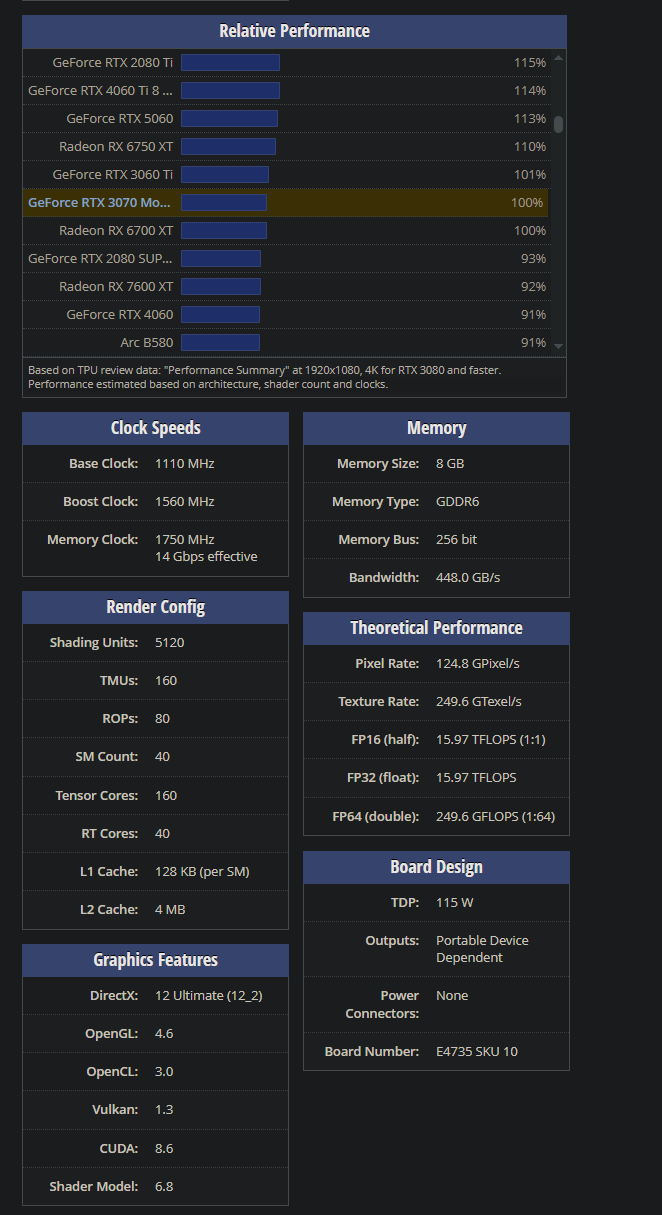Open Radeon RX 6750 XT entry
This screenshot has width=662, height=1215.
click(x=116, y=146)
